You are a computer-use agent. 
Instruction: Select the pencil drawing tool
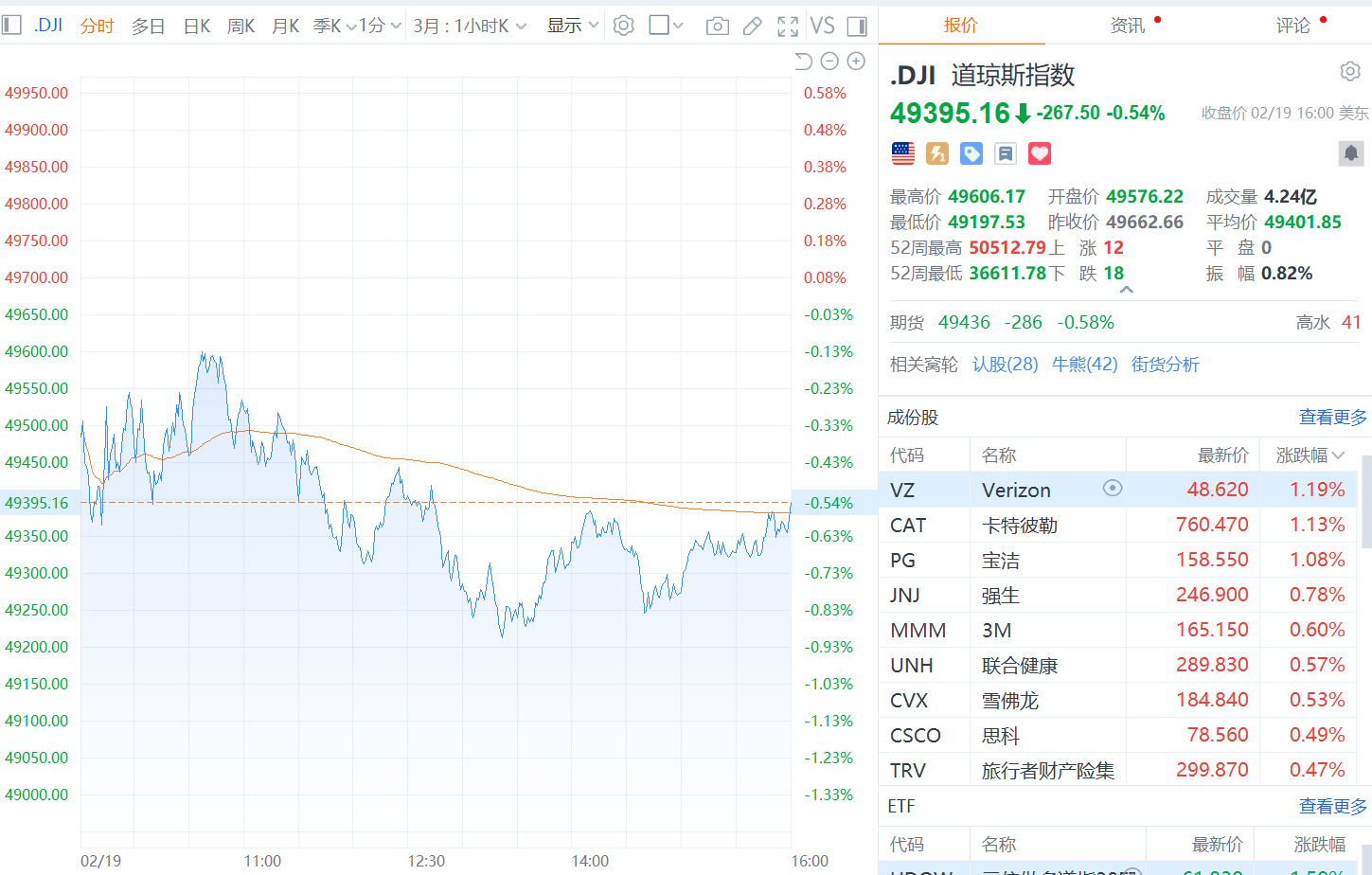(x=753, y=27)
